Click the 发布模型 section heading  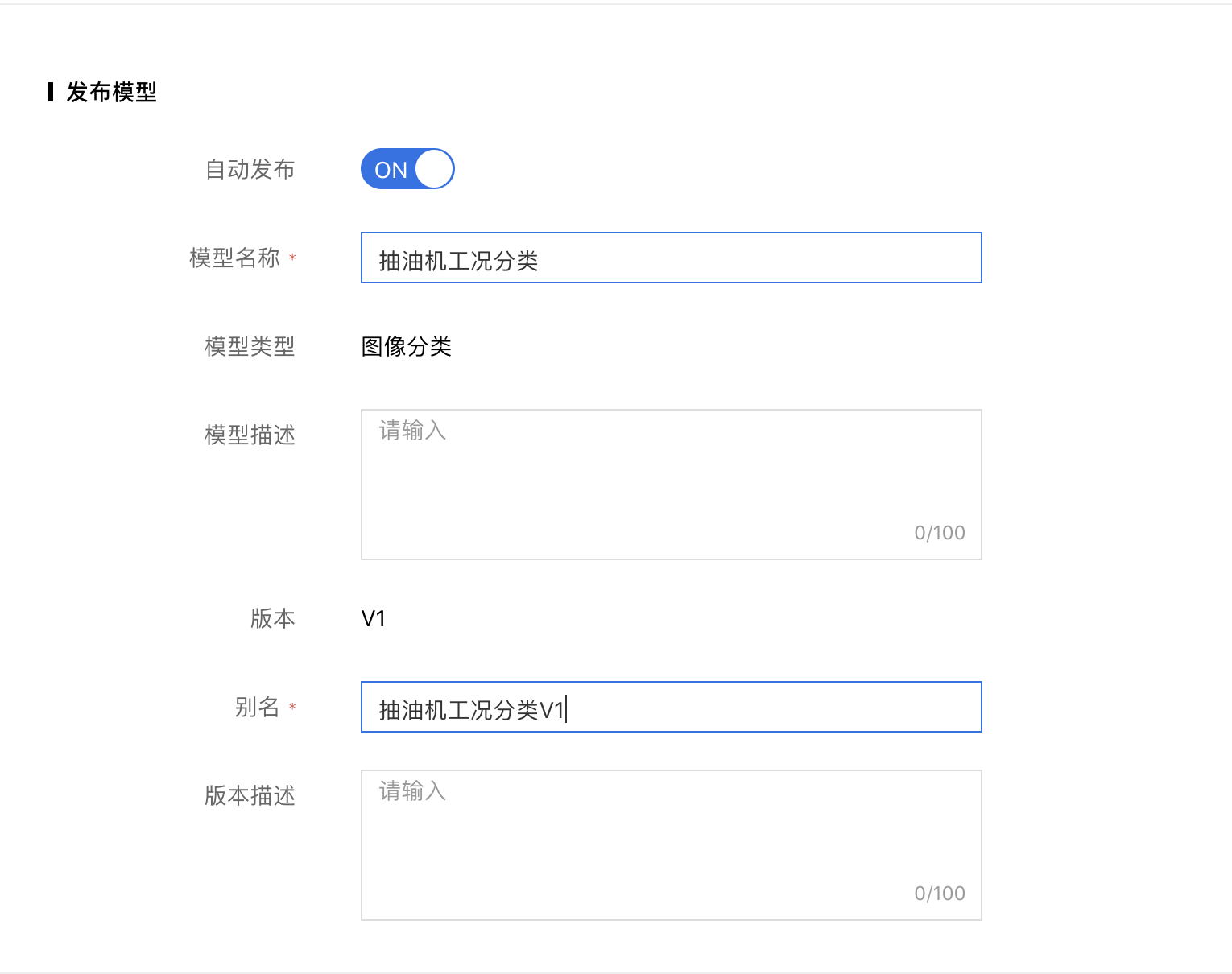[111, 92]
